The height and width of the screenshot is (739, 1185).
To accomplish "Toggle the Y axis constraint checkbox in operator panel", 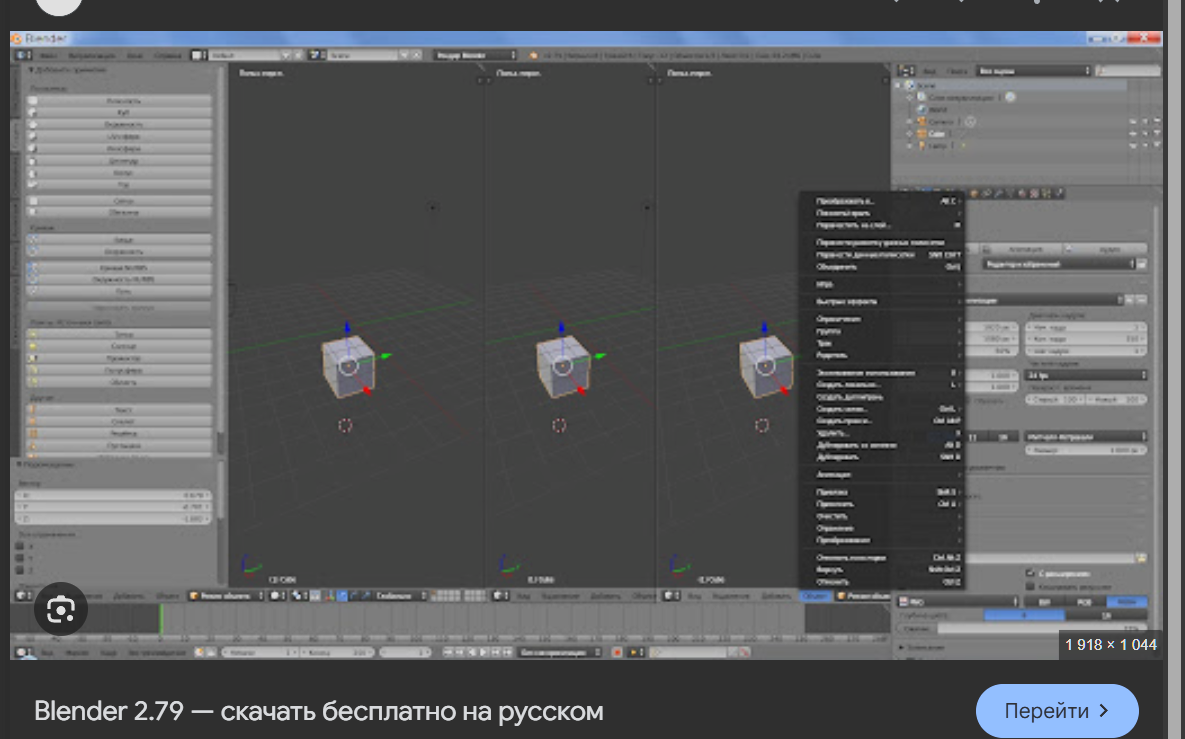I will (20, 558).
